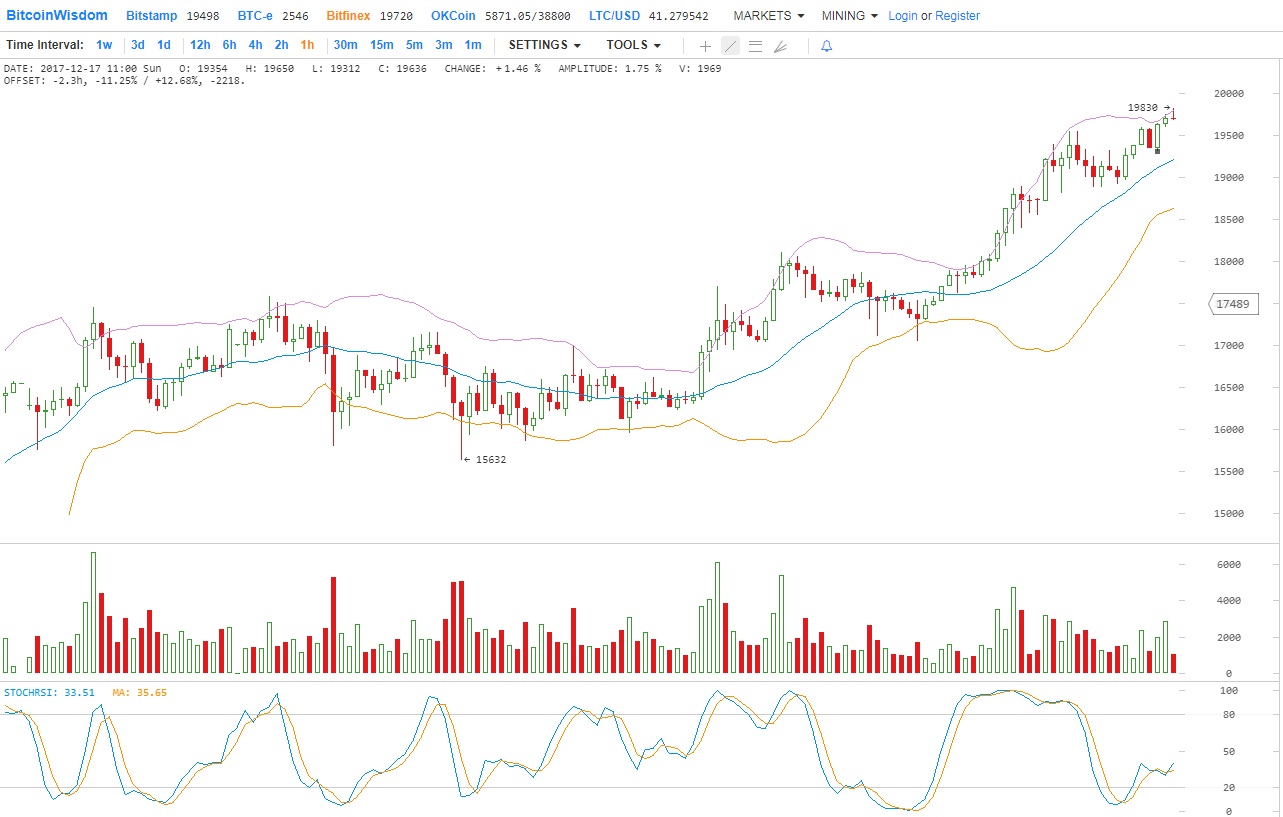The width and height of the screenshot is (1283, 817).
Task: Select the crosshair cursor tool
Action: (x=705, y=46)
